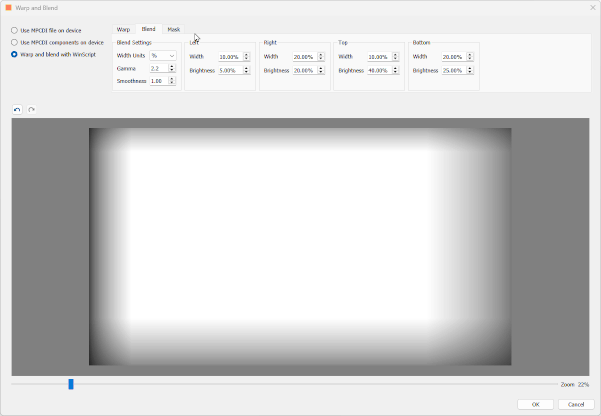Switch to the Mask tab
The width and height of the screenshot is (601, 416).
pos(174,30)
